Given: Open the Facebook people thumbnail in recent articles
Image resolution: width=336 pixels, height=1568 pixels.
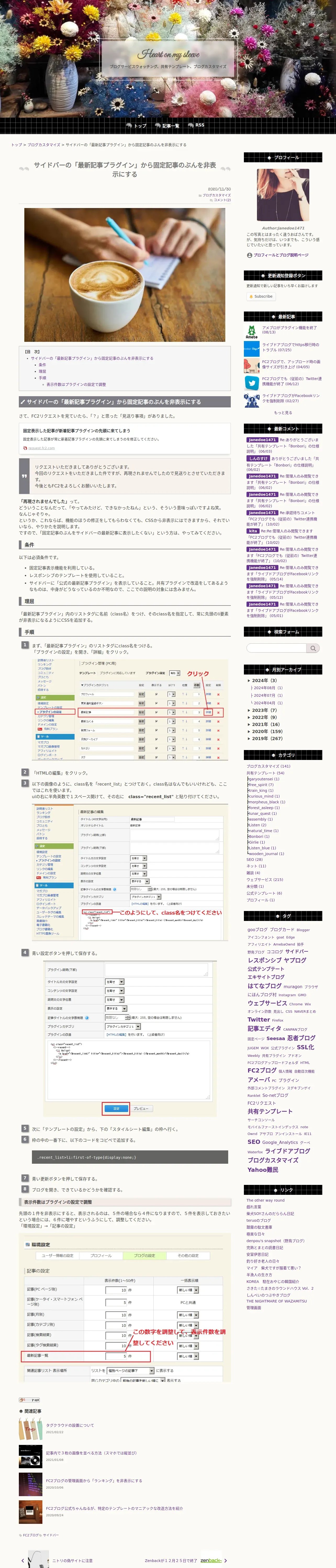Looking at the screenshot, I should (251, 399).
